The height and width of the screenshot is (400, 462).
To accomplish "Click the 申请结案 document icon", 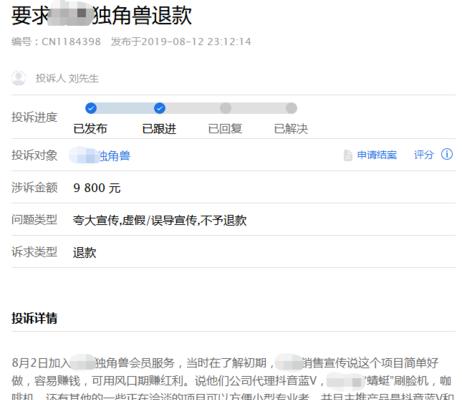I will [x=348, y=155].
